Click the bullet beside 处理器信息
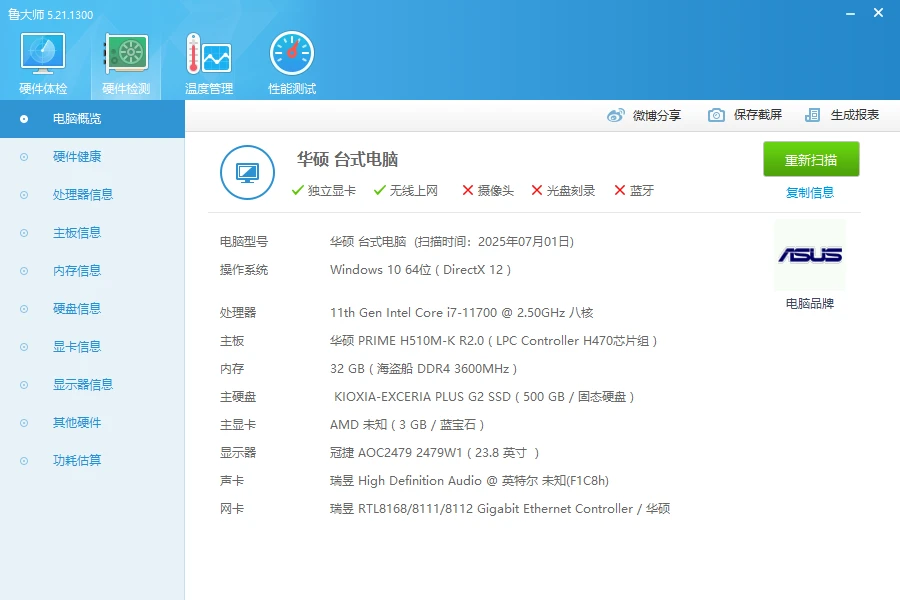This screenshot has width=900, height=600. [x=24, y=195]
